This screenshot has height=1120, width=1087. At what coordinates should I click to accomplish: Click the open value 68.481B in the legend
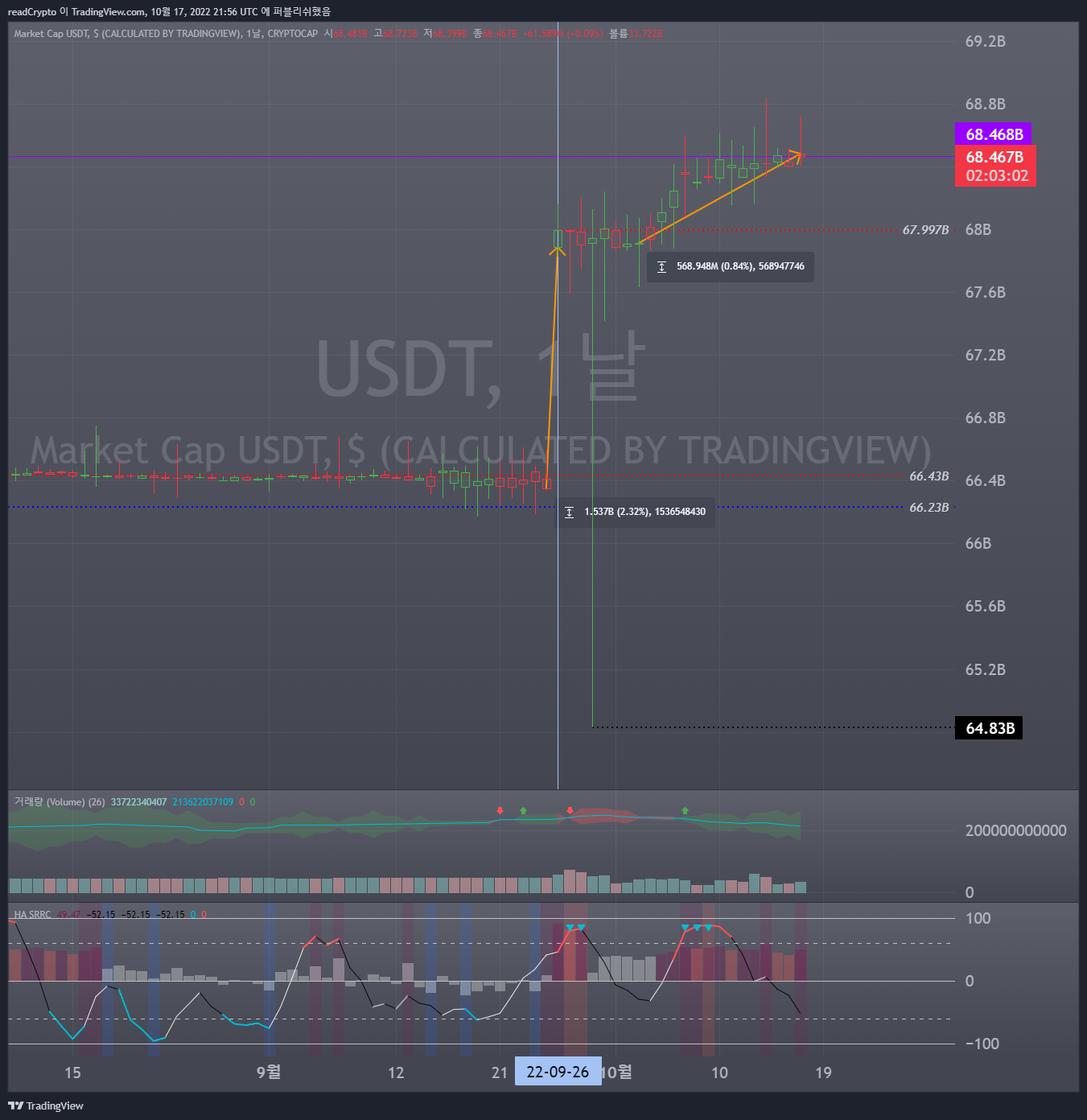350,34
